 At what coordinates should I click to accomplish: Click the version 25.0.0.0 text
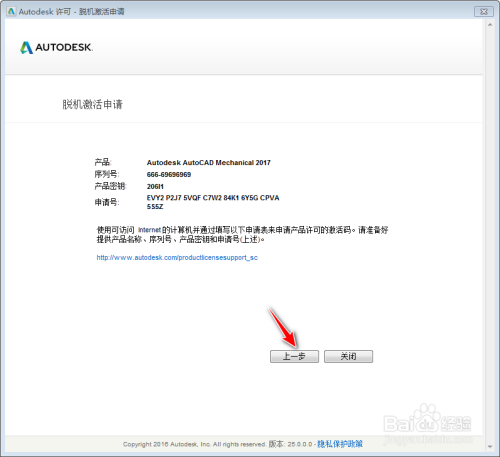click(290, 444)
